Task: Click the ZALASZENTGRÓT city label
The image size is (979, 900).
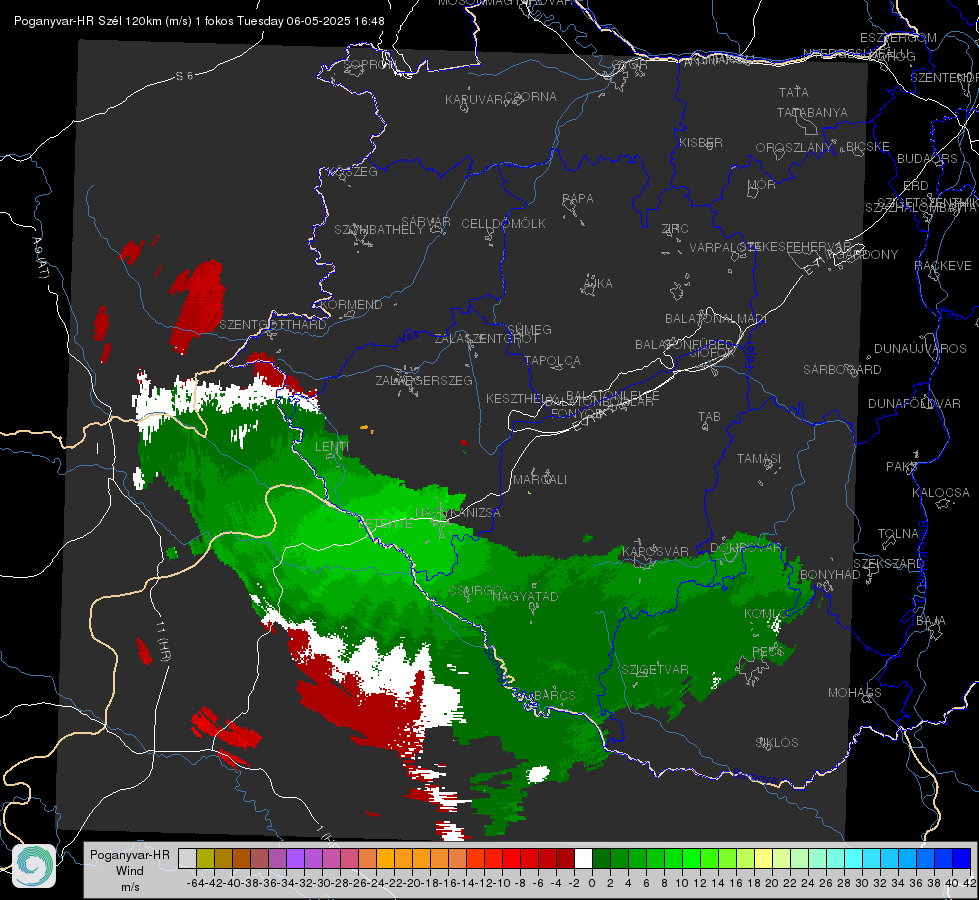Action: pos(486,339)
